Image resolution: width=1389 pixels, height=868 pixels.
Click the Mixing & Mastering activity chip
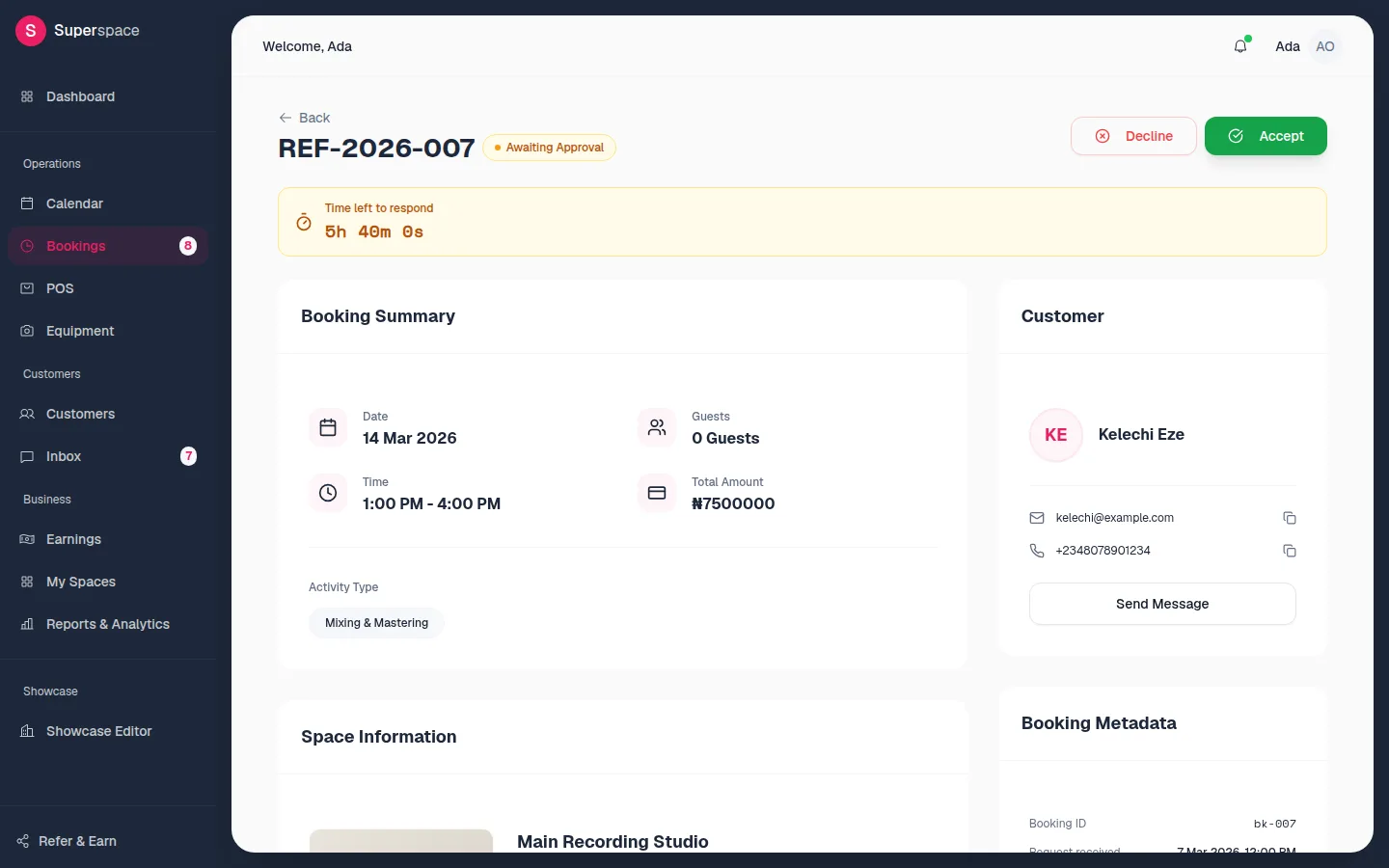click(x=376, y=623)
